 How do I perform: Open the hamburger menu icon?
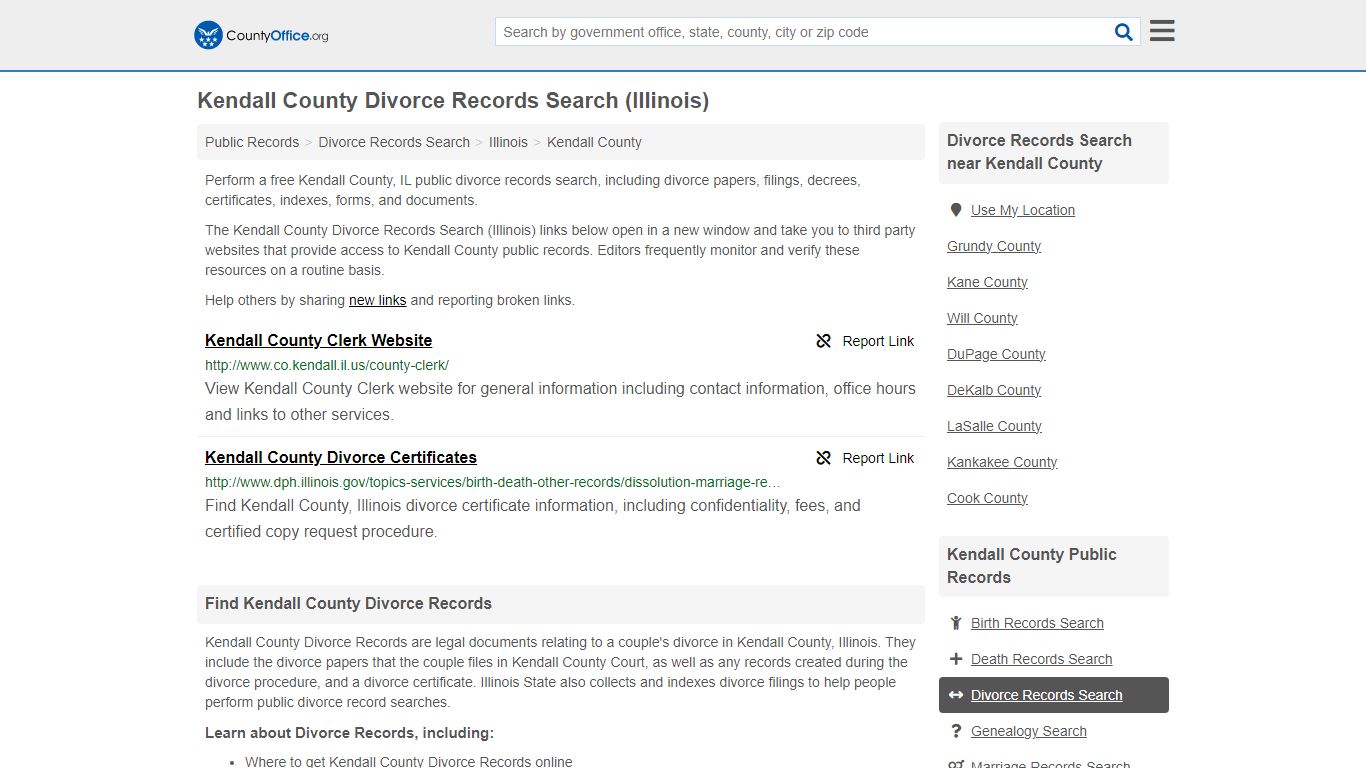coord(1162,31)
